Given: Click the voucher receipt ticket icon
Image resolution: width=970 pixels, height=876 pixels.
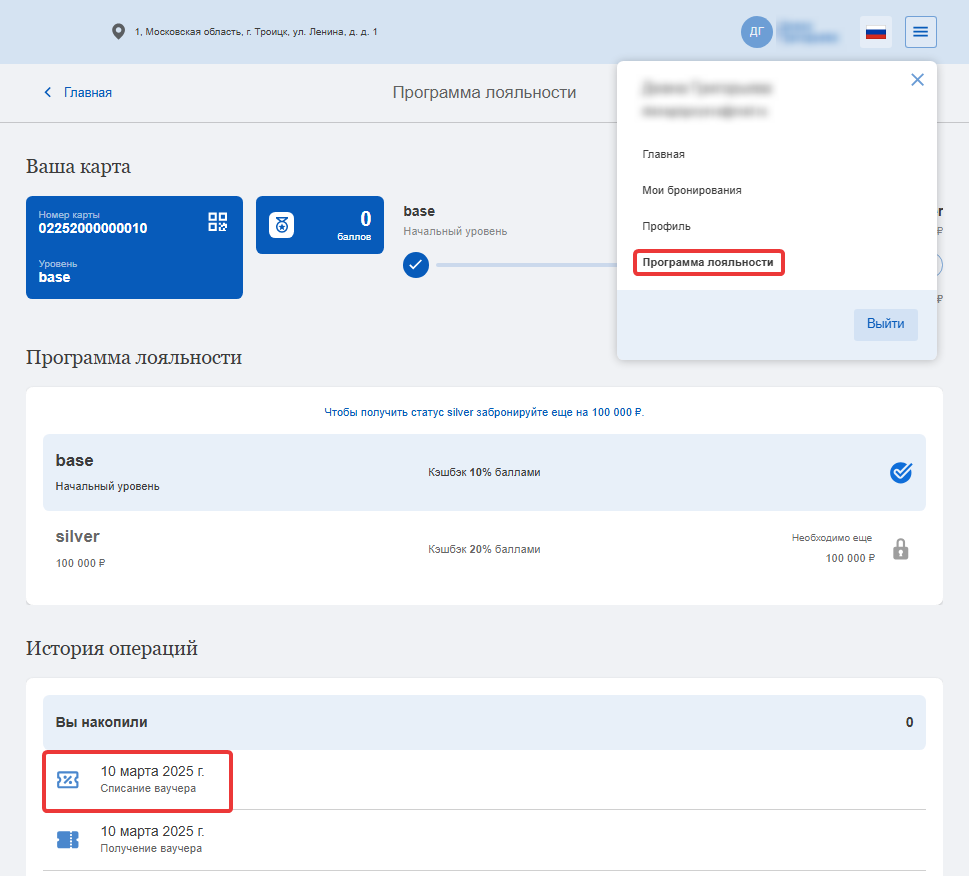Looking at the screenshot, I should click(68, 840).
